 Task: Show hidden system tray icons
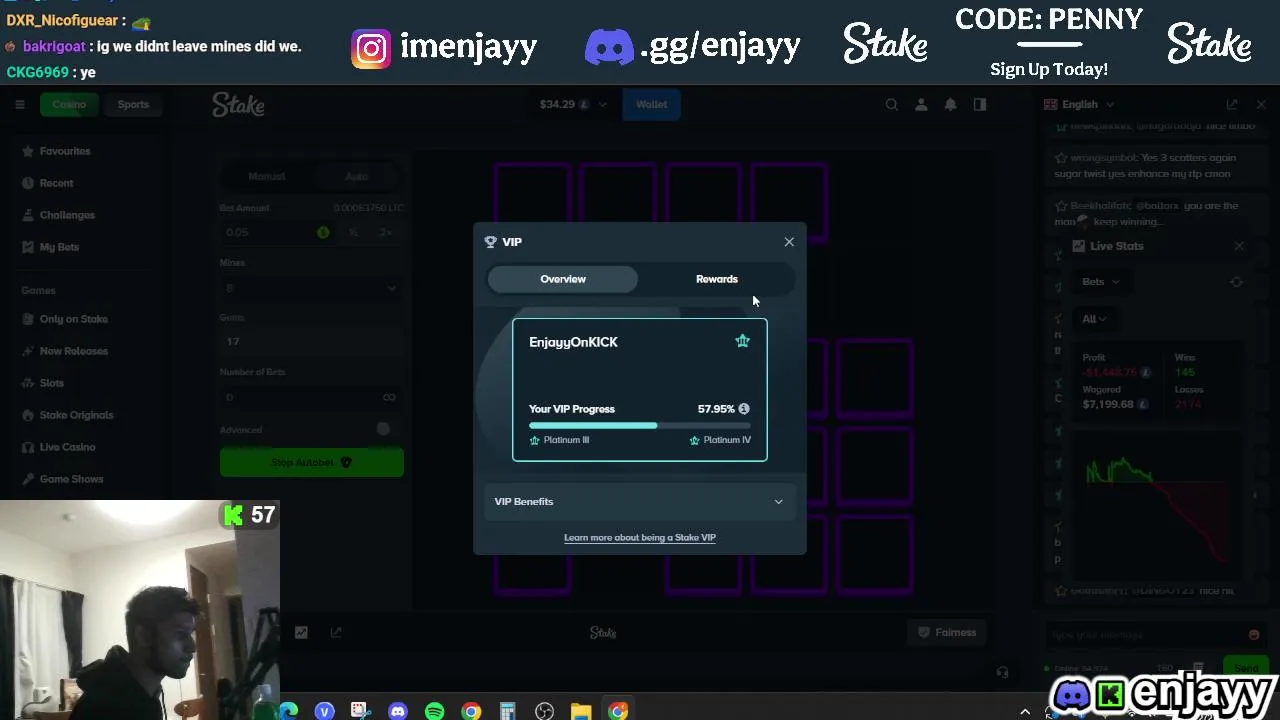[x=1025, y=711]
